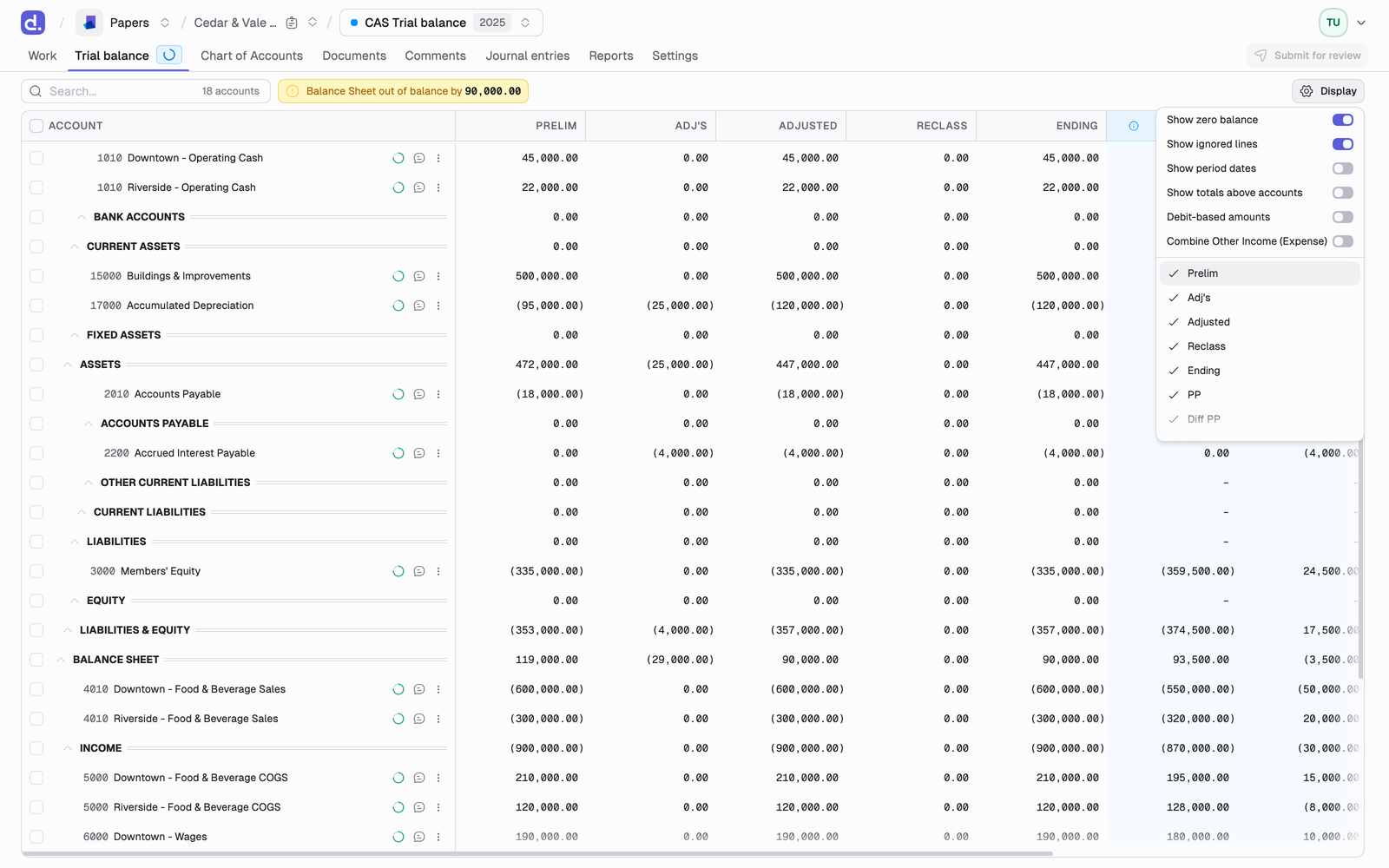Open comment icon for Downtown - Operating Cash
The height and width of the screenshot is (868, 1389).
[x=419, y=158]
